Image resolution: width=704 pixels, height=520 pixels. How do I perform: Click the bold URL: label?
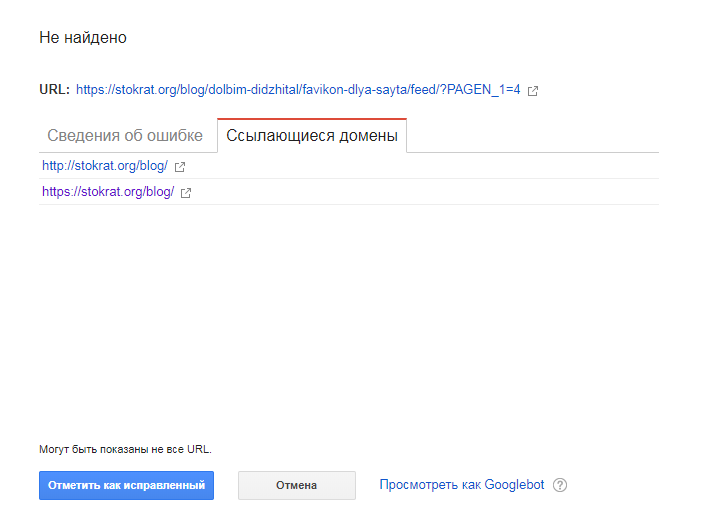(x=54, y=90)
